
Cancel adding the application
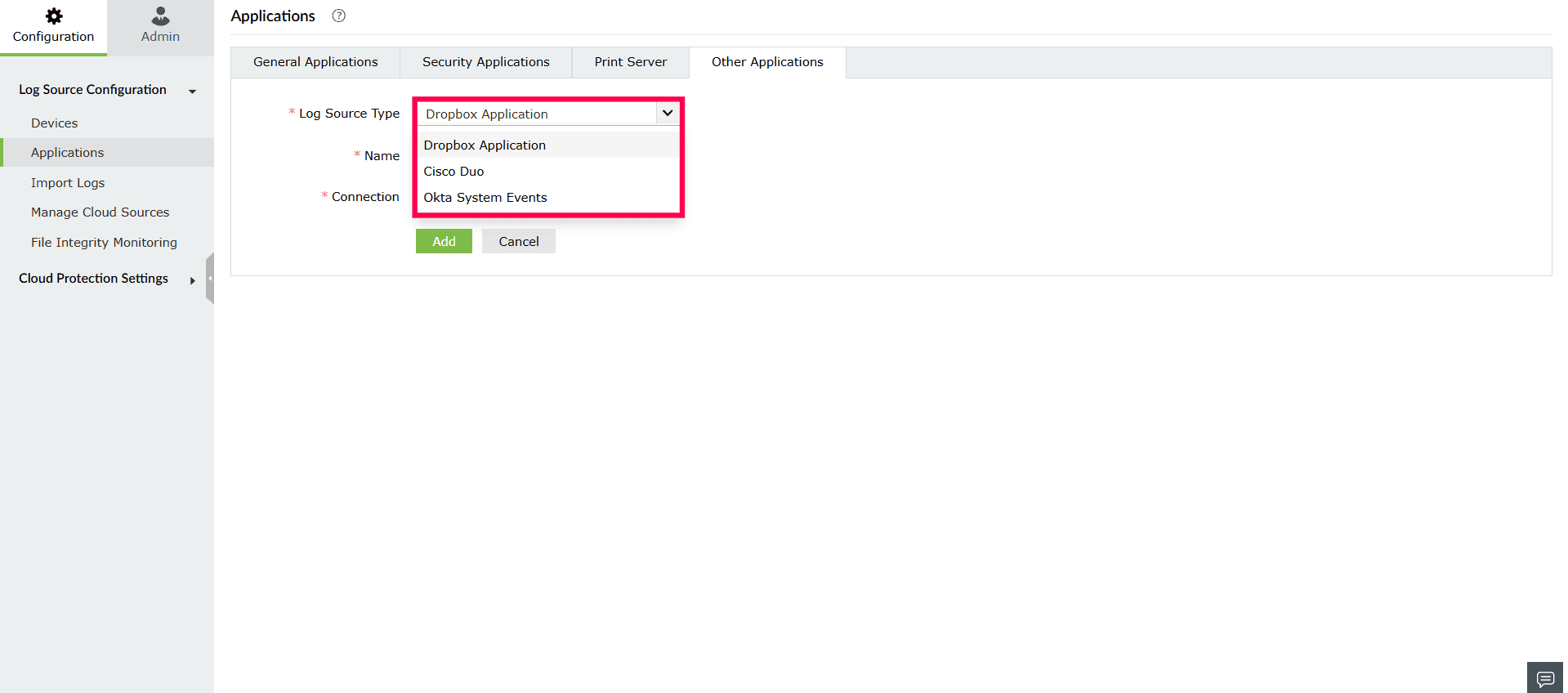519,241
